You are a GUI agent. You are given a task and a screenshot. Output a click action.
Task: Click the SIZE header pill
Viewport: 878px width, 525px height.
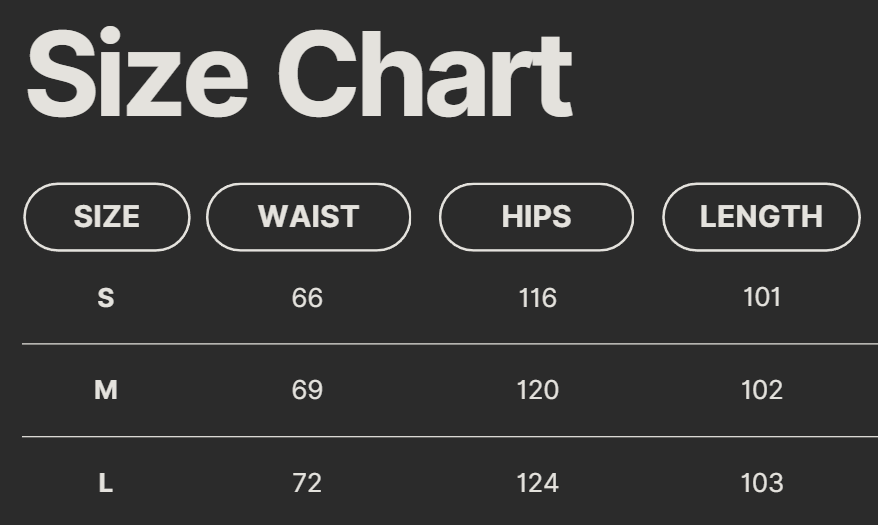click(106, 217)
